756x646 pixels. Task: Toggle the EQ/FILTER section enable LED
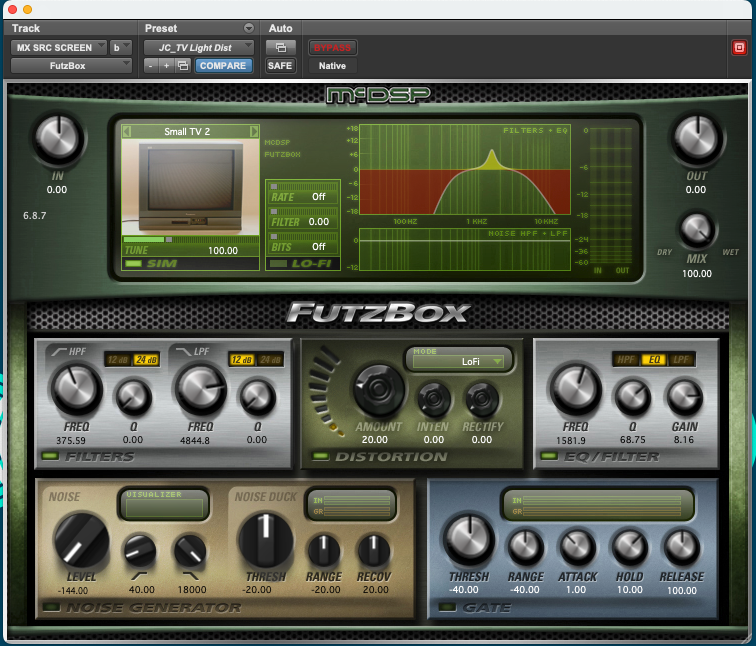tap(549, 456)
